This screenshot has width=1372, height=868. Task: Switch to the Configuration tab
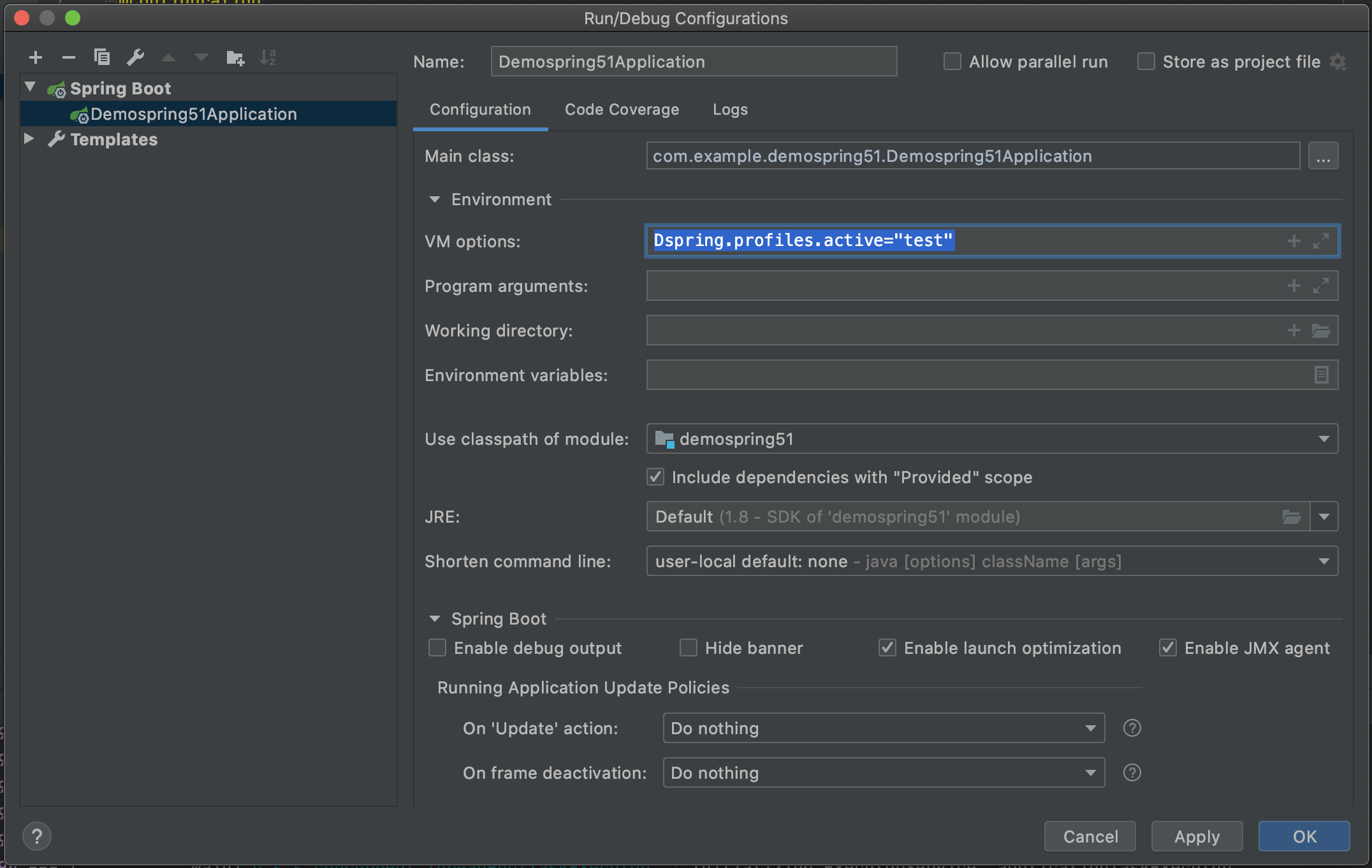click(480, 110)
